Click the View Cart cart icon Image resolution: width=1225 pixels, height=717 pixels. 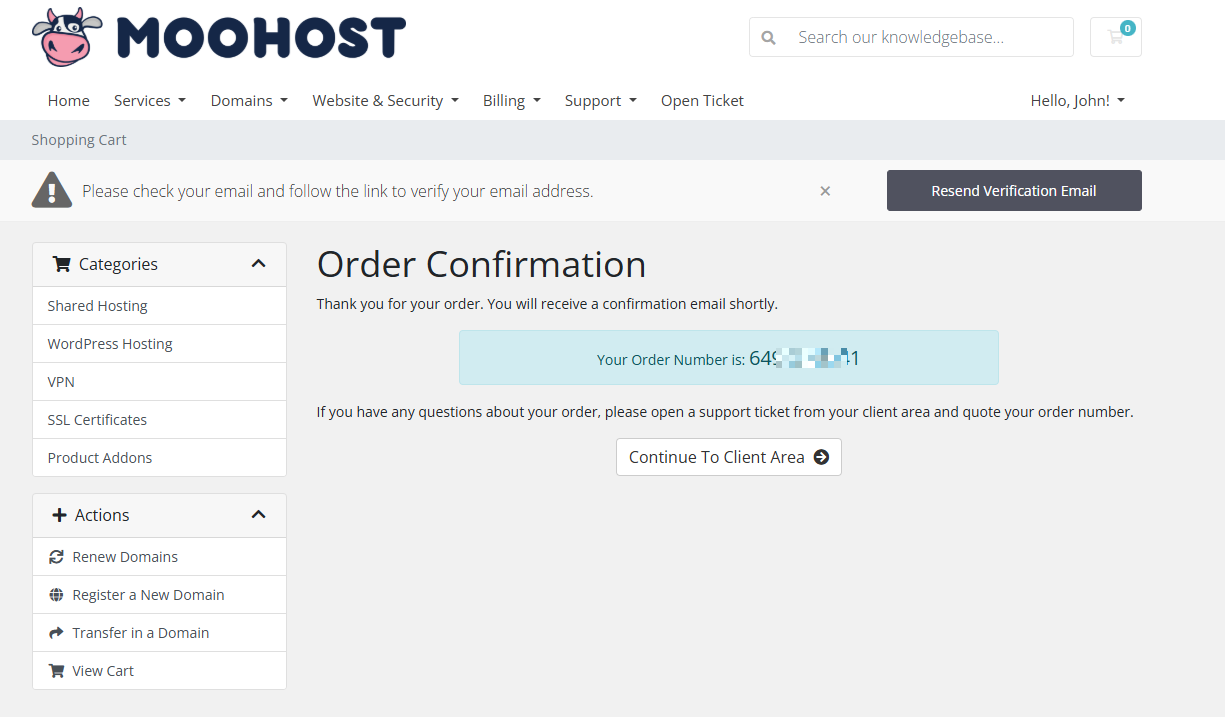(56, 671)
